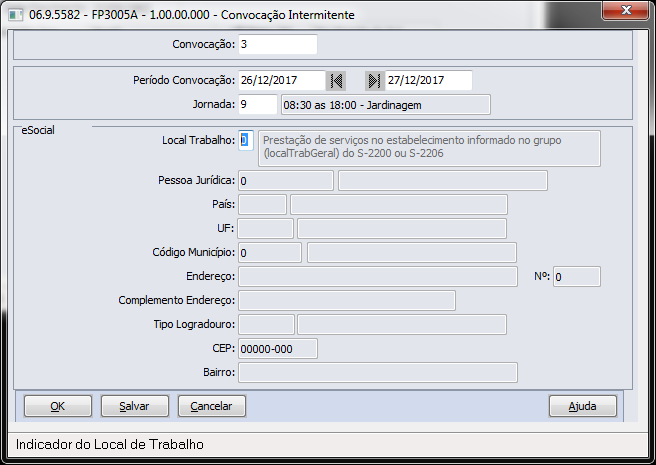Click the Pessoa Jurídica label
This screenshot has width=656, height=465.
tap(197, 180)
